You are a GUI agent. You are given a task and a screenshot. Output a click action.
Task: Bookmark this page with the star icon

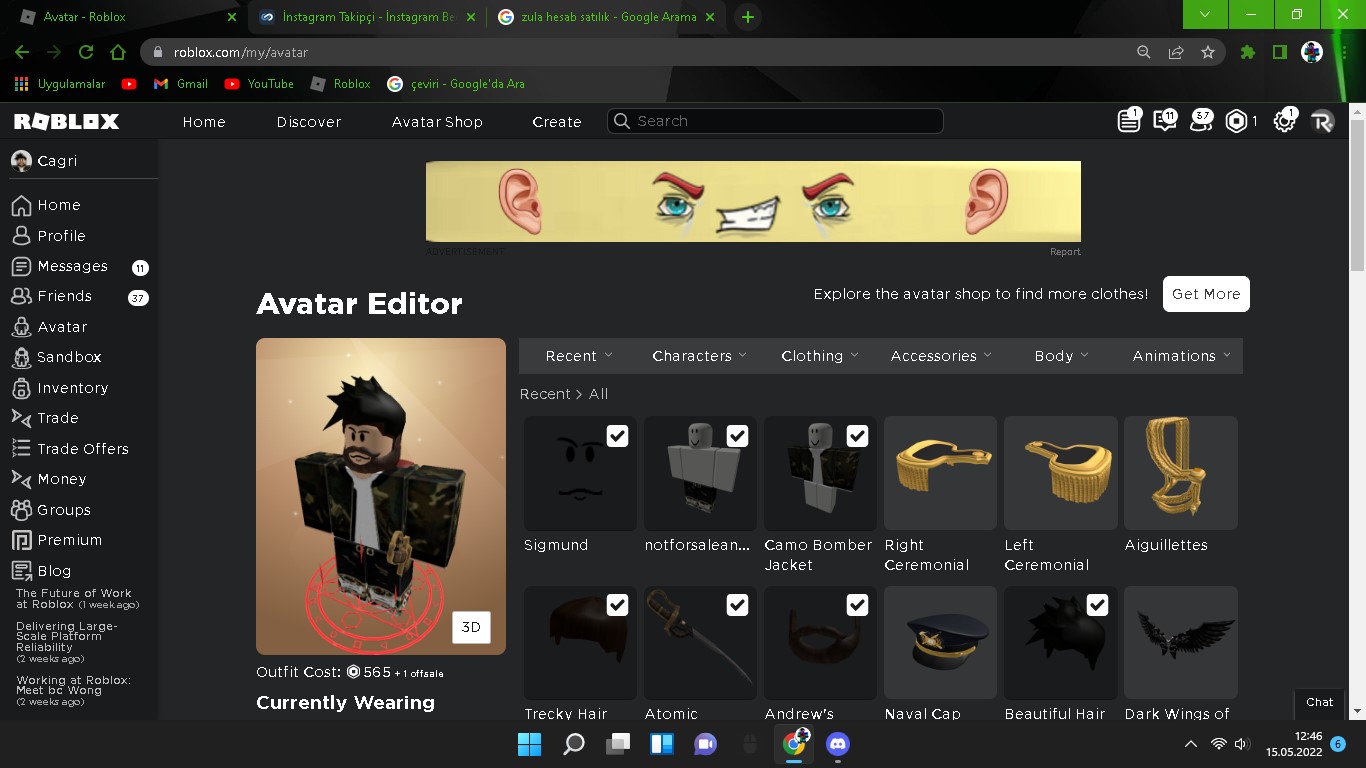1208,52
